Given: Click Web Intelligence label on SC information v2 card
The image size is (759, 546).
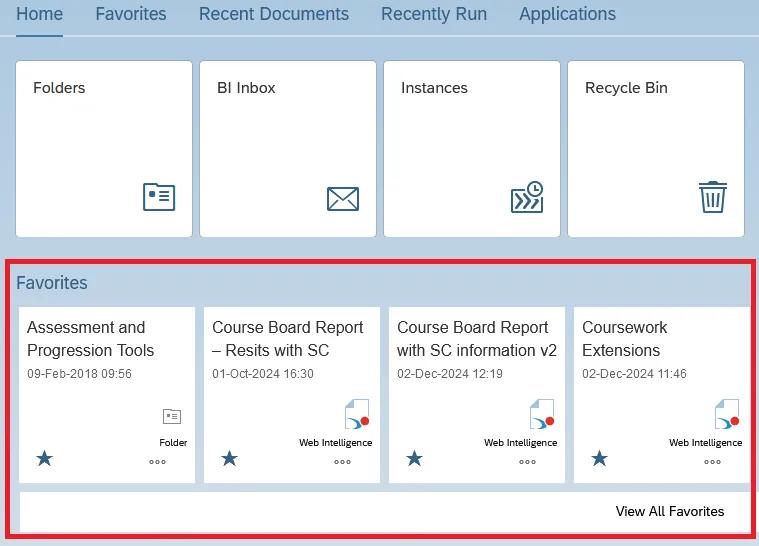Looking at the screenshot, I should [x=520, y=442].
